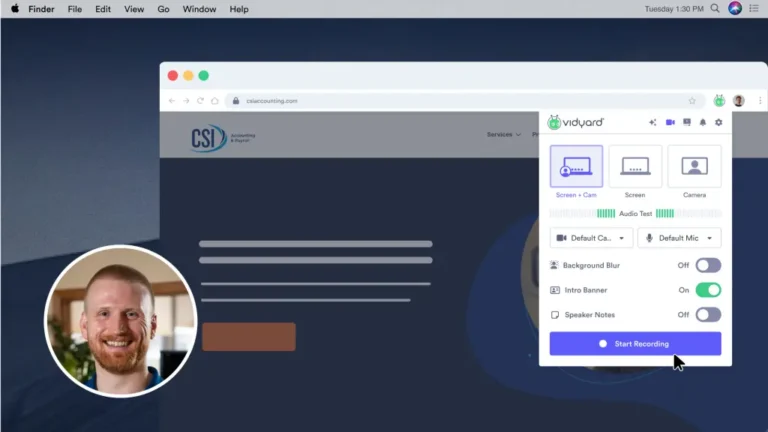Image resolution: width=768 pixels, height=432 pixels.
Task: Click the Intro Banner label
Action: coord(586,290)
